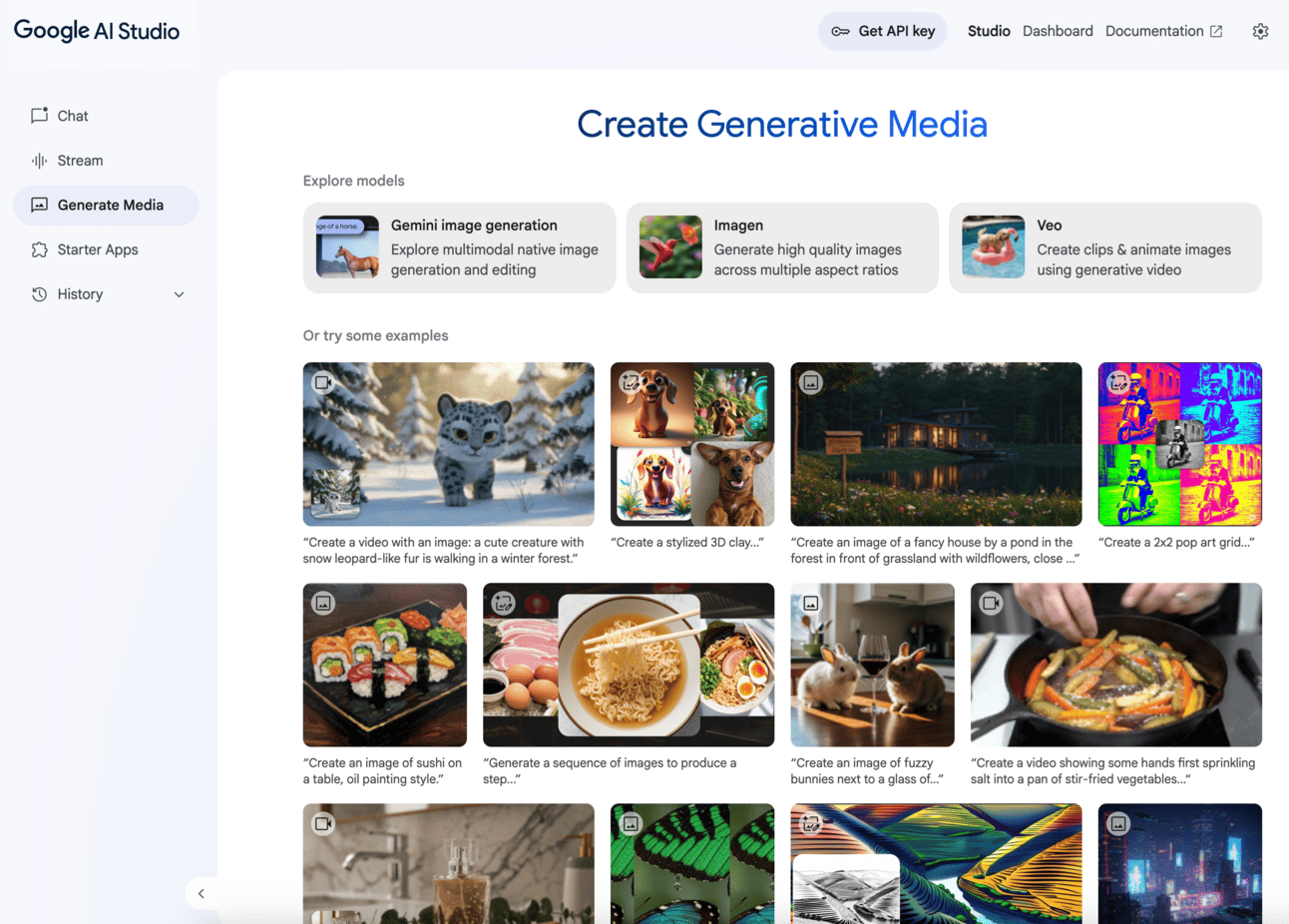Expand the History chevron in the sidebar
Image resolution: width=1289 pixels, height=924 pixels.
(179, 294)
